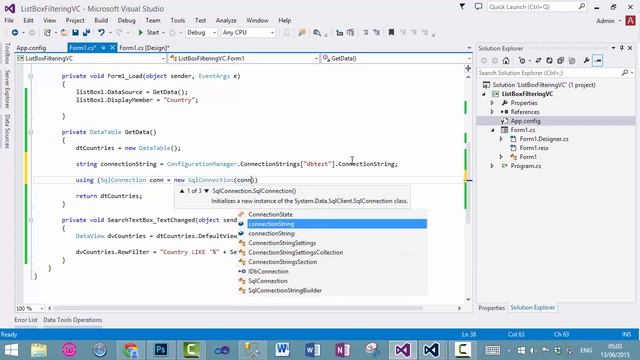Open the Debug menu
Image resolution: width=640 pixels, height=360 pixels.
coord(127,20)
